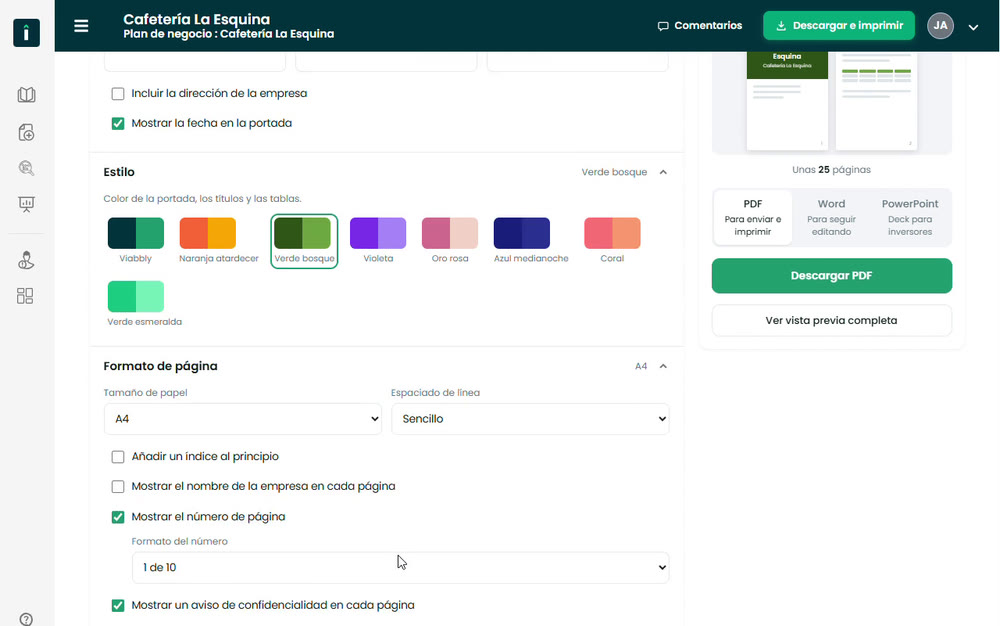Image resolution: width=1000 pixels, height=626 pixels.
Task: Click the Unas 25 páginas text
Action: (x=831, y=170)
